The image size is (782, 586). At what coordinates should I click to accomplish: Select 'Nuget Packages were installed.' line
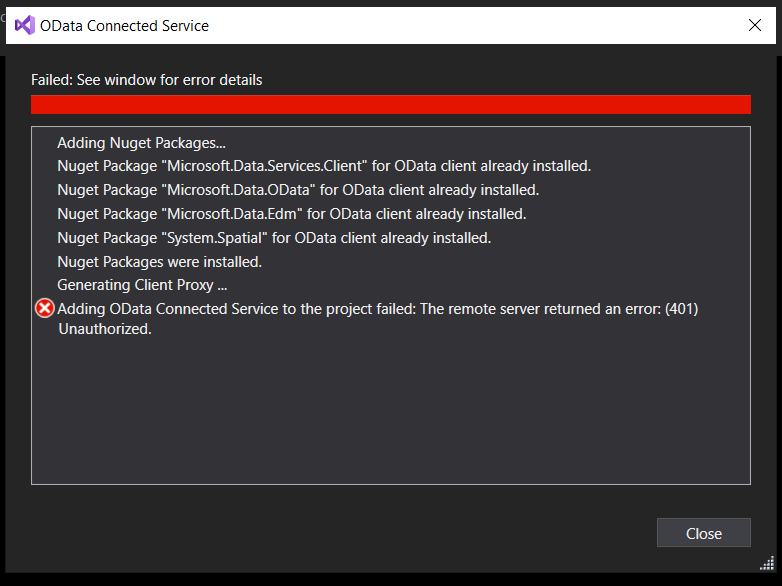click(x=160, y=262)
